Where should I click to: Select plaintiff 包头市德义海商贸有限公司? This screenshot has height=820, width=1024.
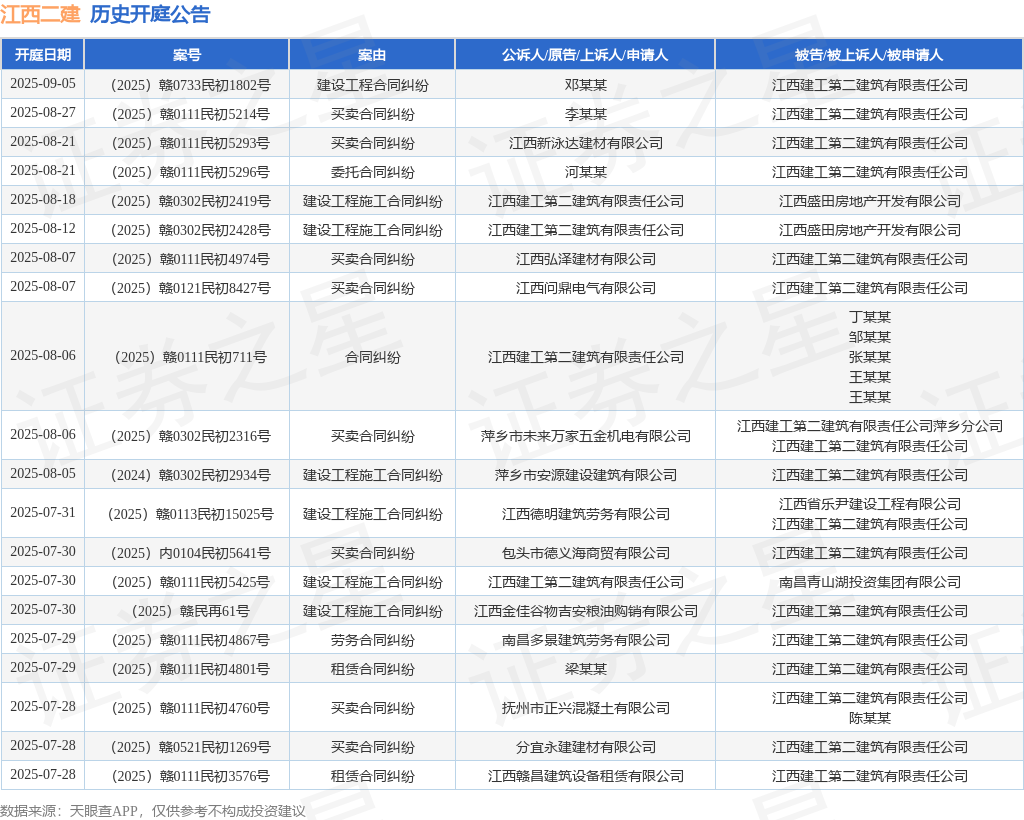click(x=586, y=553)
